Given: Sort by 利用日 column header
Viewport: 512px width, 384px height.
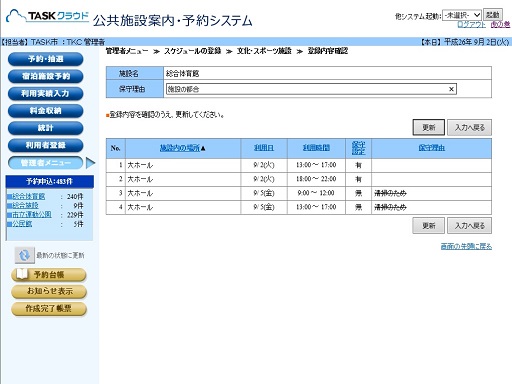Looking at the screenshot, I should (x=264, y=148).
